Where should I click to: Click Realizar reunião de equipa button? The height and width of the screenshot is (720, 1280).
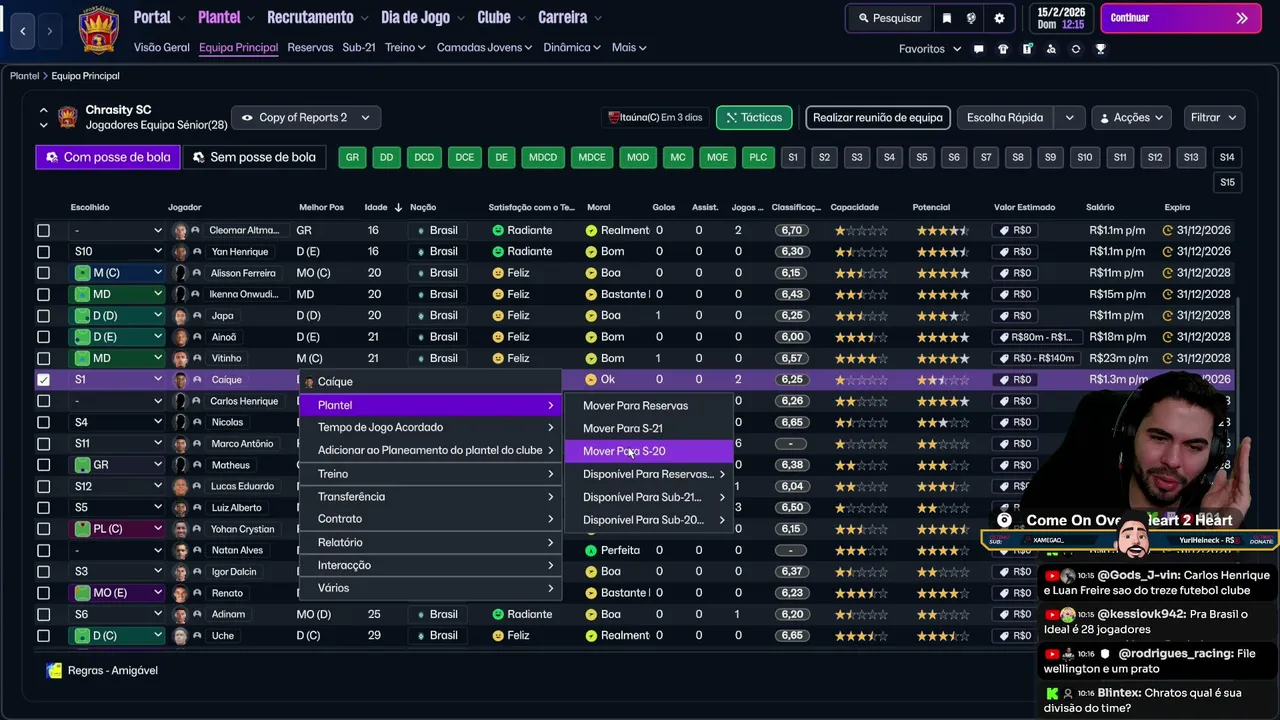coord(877,118)
